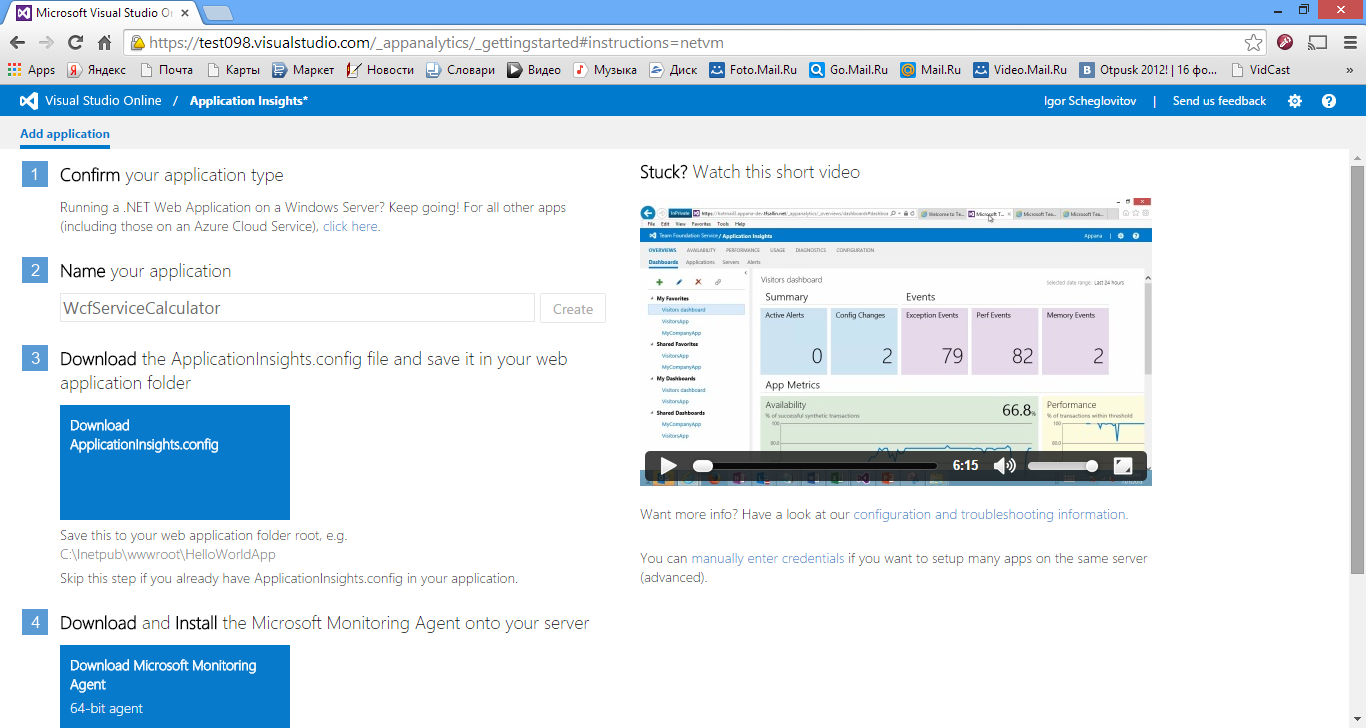Open the Маркет bookmark
The image size is (1366, 728).
click(x=303, y=70)
